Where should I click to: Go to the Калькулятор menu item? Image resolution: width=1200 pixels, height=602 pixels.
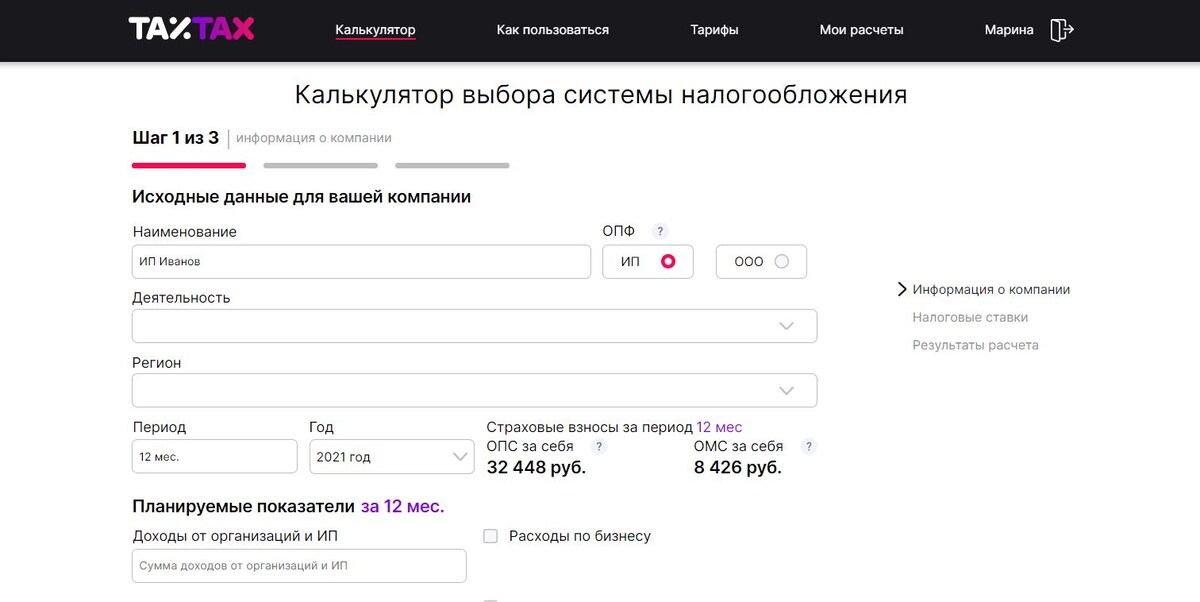[x=375, y=30]
